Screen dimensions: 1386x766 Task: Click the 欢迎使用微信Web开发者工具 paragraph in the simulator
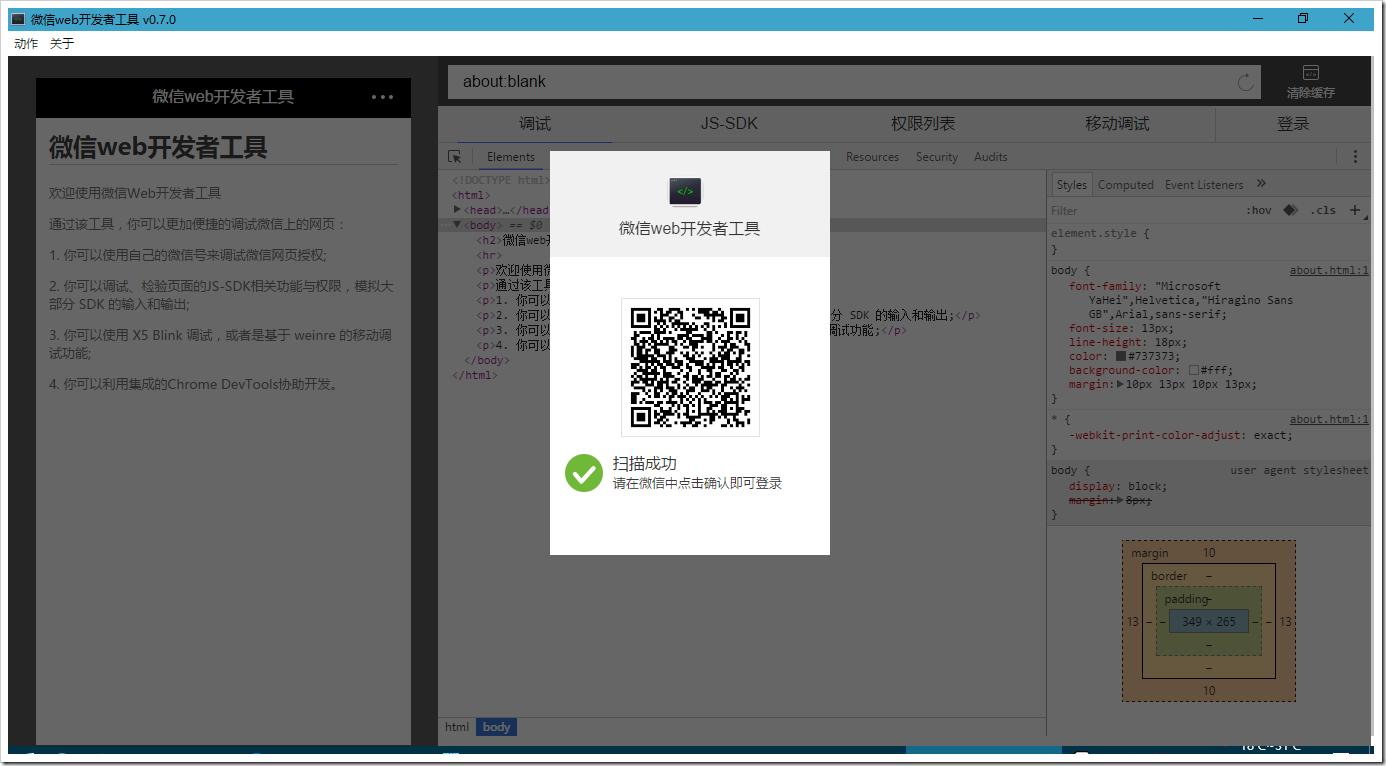[135, 193]
